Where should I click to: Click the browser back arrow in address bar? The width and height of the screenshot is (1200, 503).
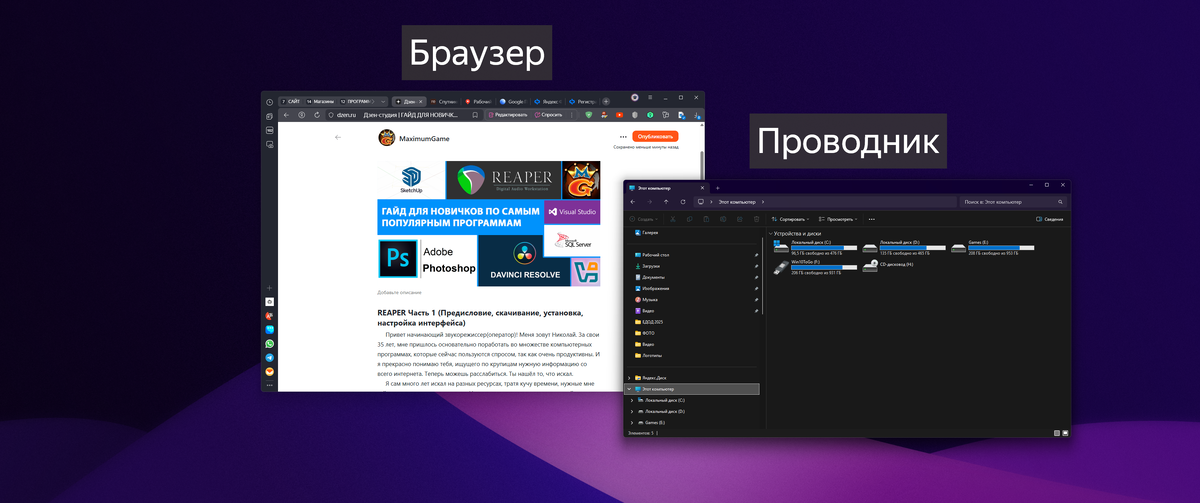click(x=286, y=115)
